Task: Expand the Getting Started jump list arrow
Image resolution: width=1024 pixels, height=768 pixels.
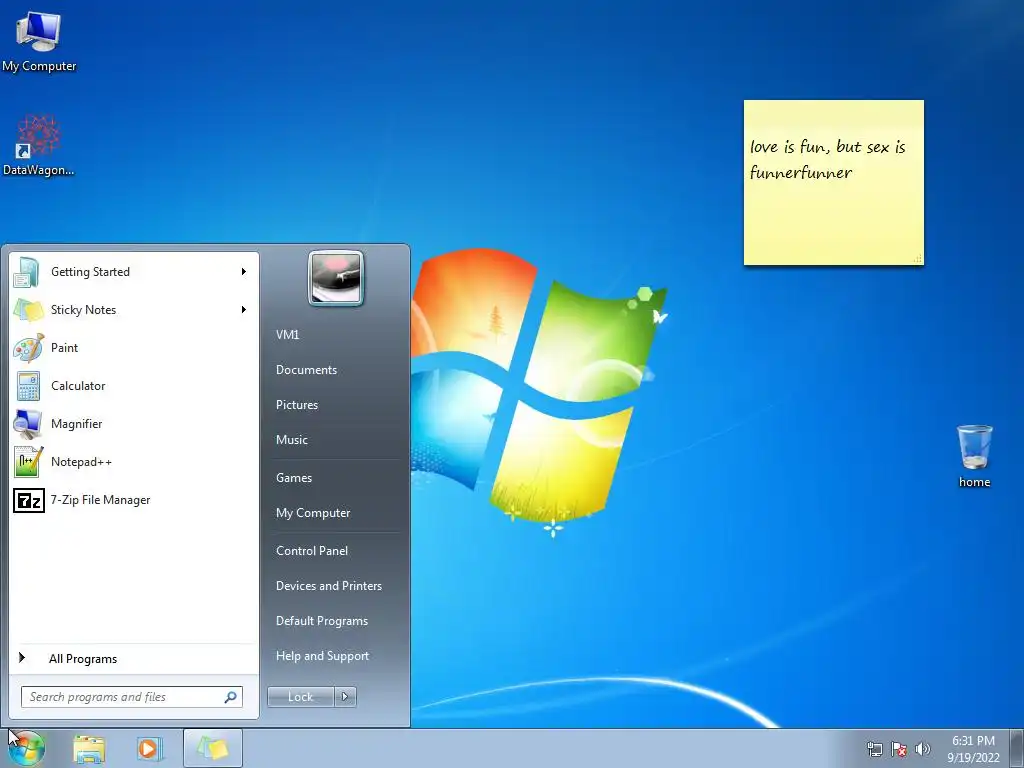Action: click(x=244, y=272)
